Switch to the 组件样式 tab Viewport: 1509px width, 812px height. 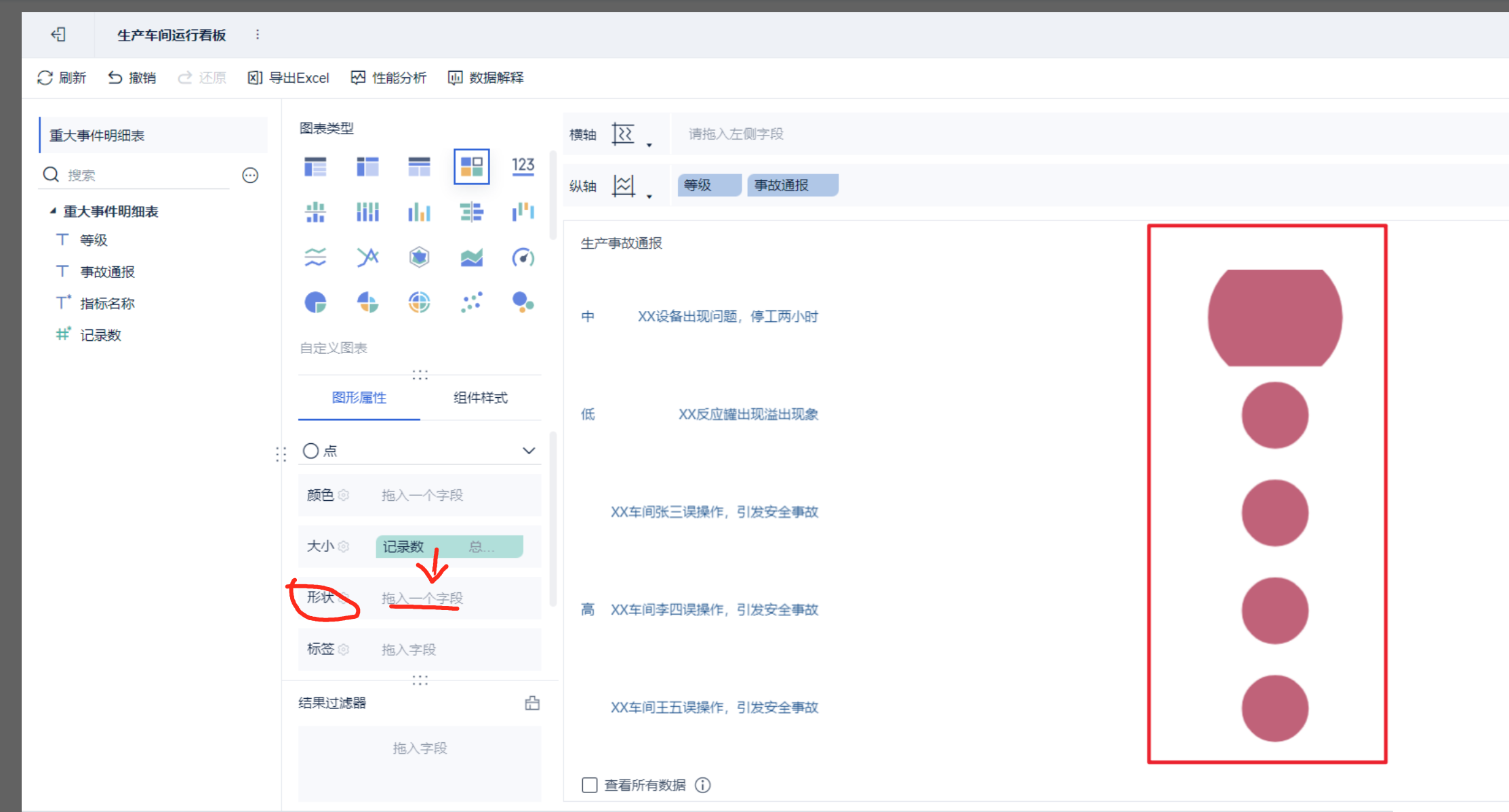pos(480,398)
